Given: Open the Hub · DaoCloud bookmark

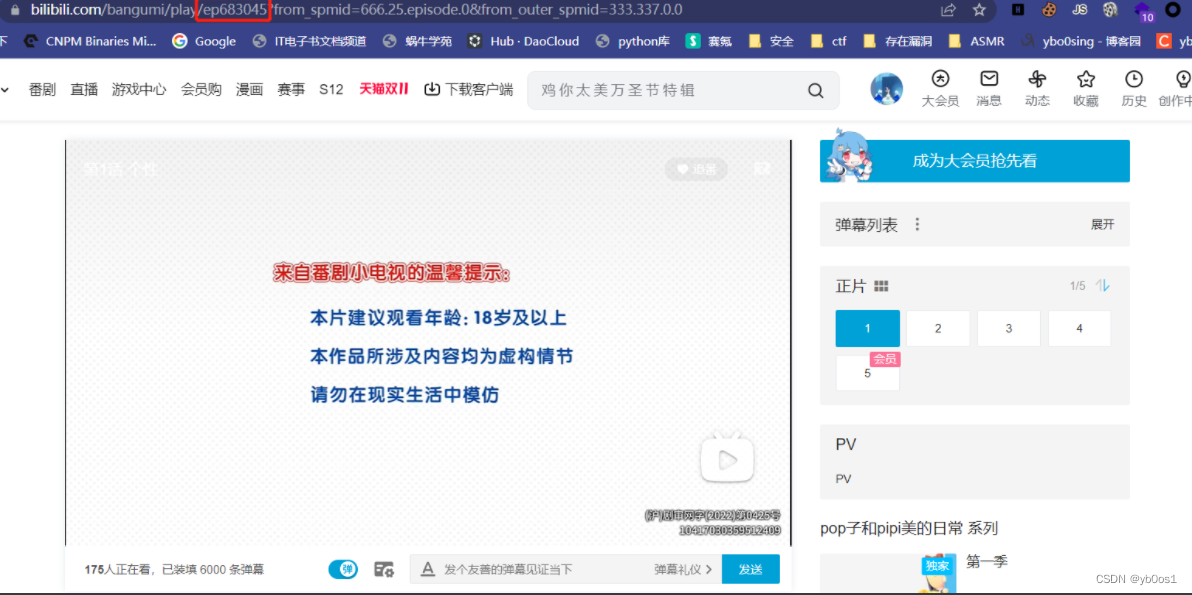Looking at the screenshot, I should [524, 41].
